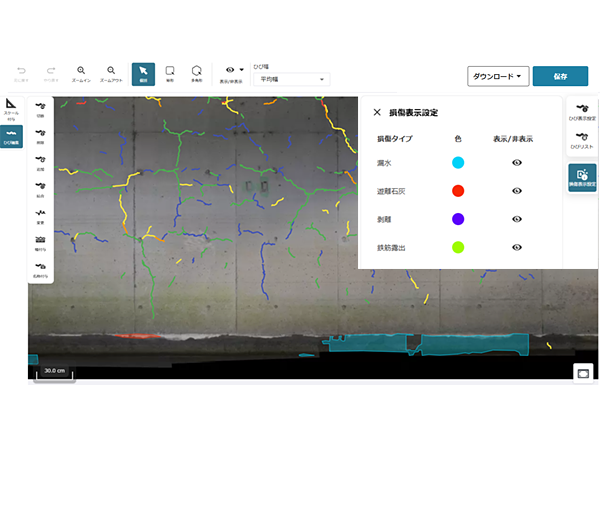Click the 損傷タイプ column header
The width and height of the screenshot is (600, 520).
coord(395,139)
